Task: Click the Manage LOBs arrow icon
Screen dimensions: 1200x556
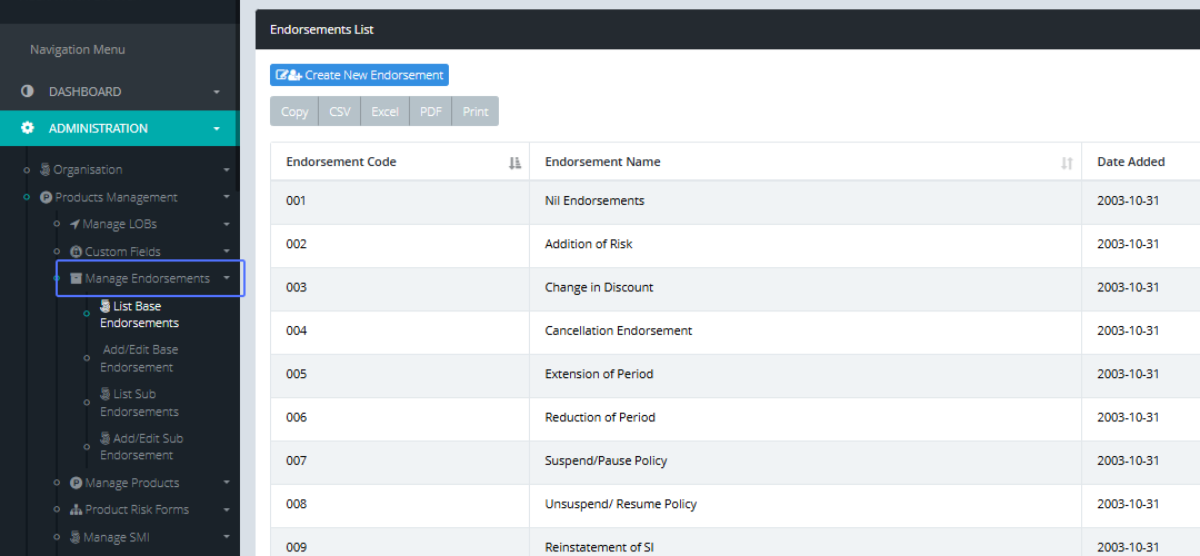Action: (x=75, y=224)
